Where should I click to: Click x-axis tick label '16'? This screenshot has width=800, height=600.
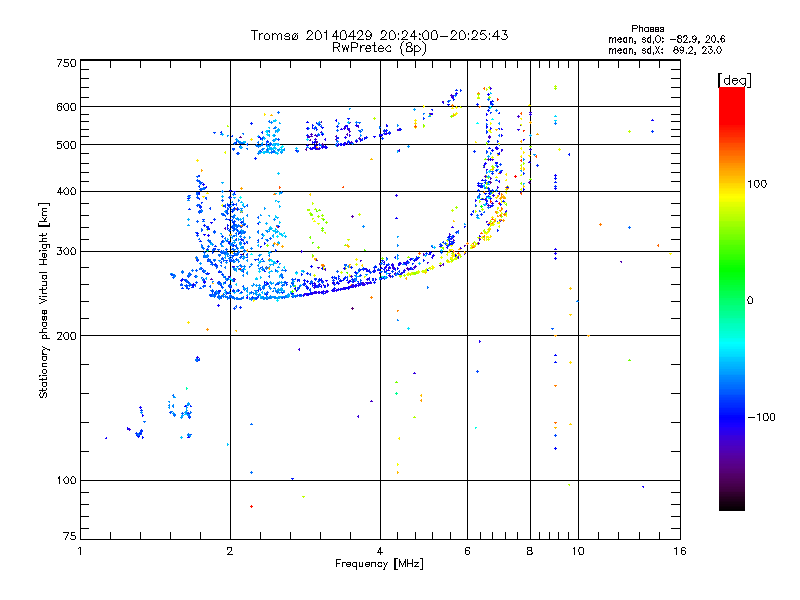(x=680, y=551)
